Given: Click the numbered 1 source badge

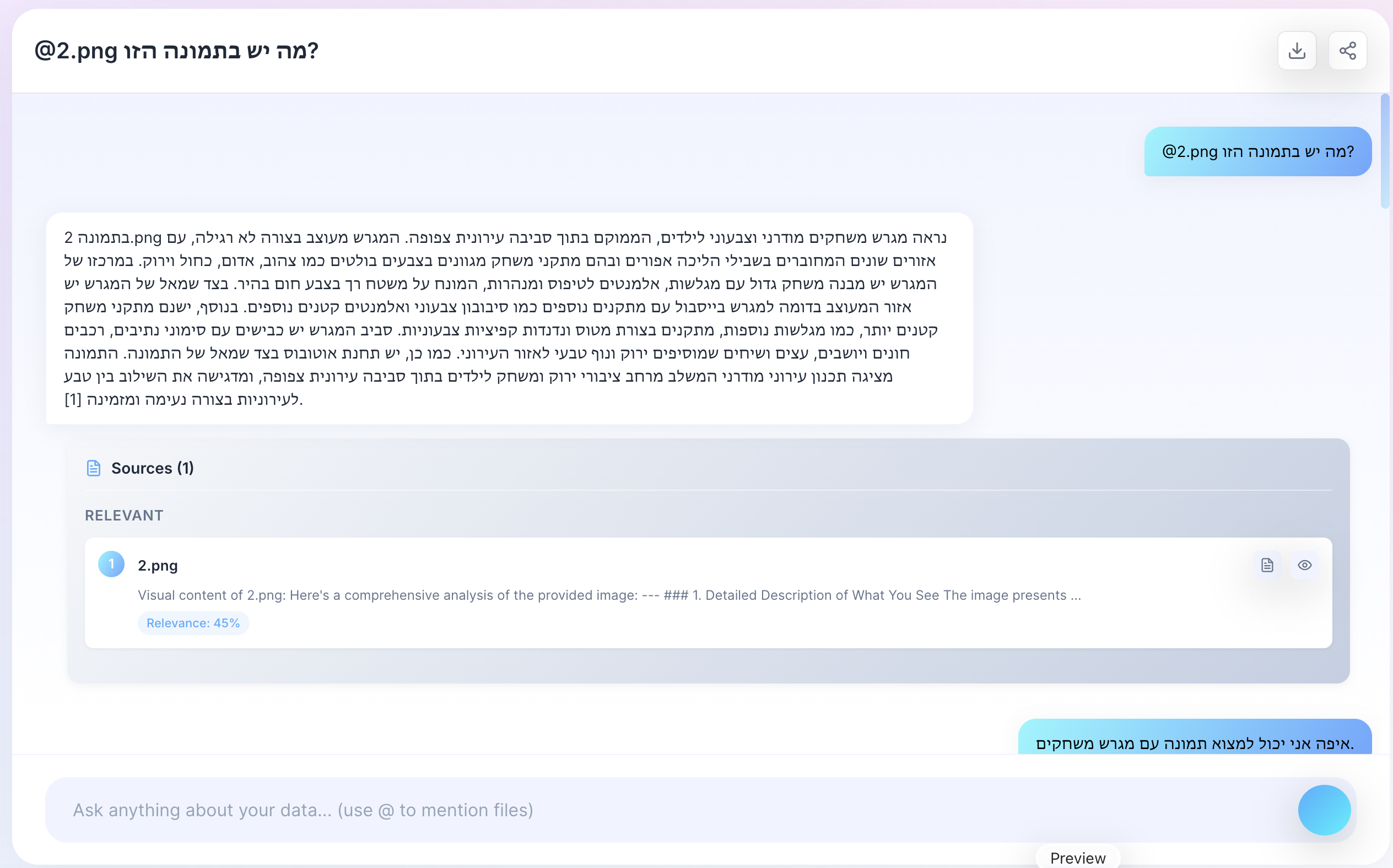Looking at the screenshot, I should coord(111,565).
